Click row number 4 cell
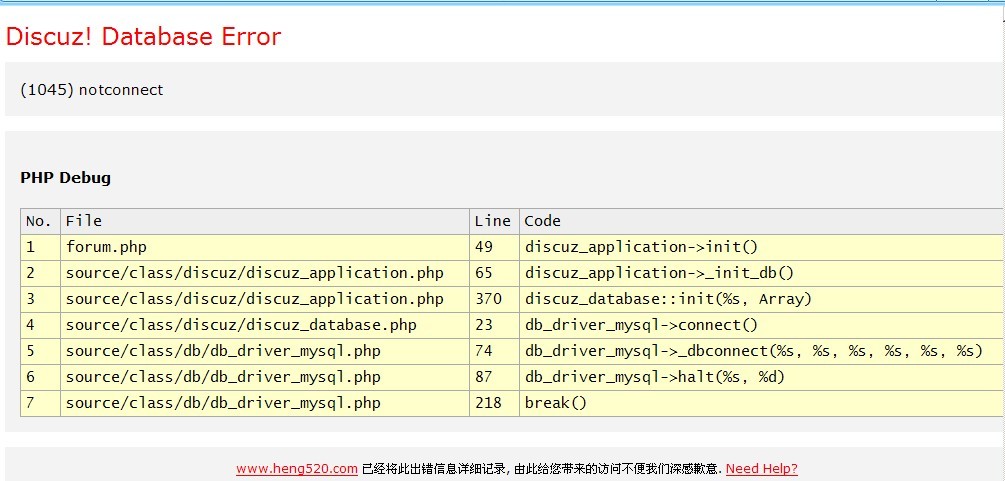Image resolution: width=1005 pixels, height=481 pixels. coord(40,325)
